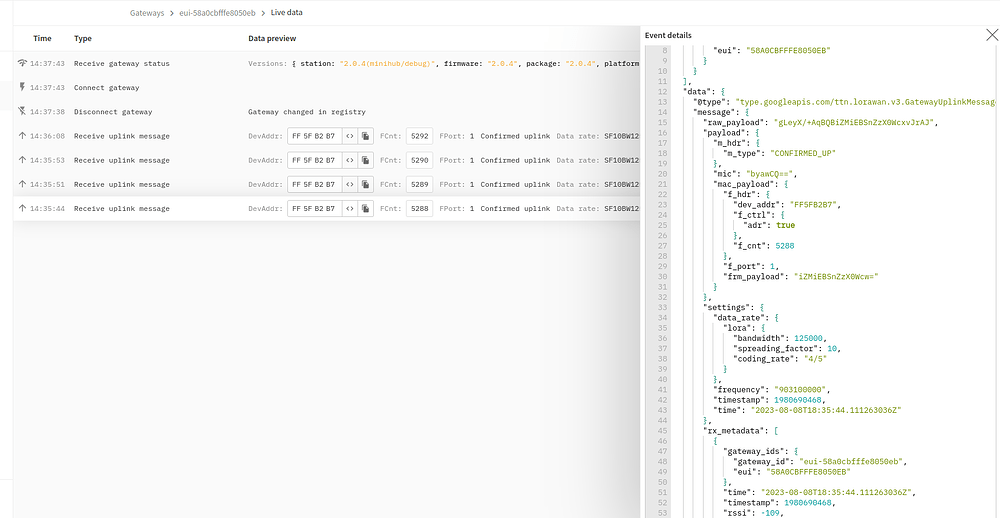Select uplink message event at 14:35:51

[x=121, y=184]
